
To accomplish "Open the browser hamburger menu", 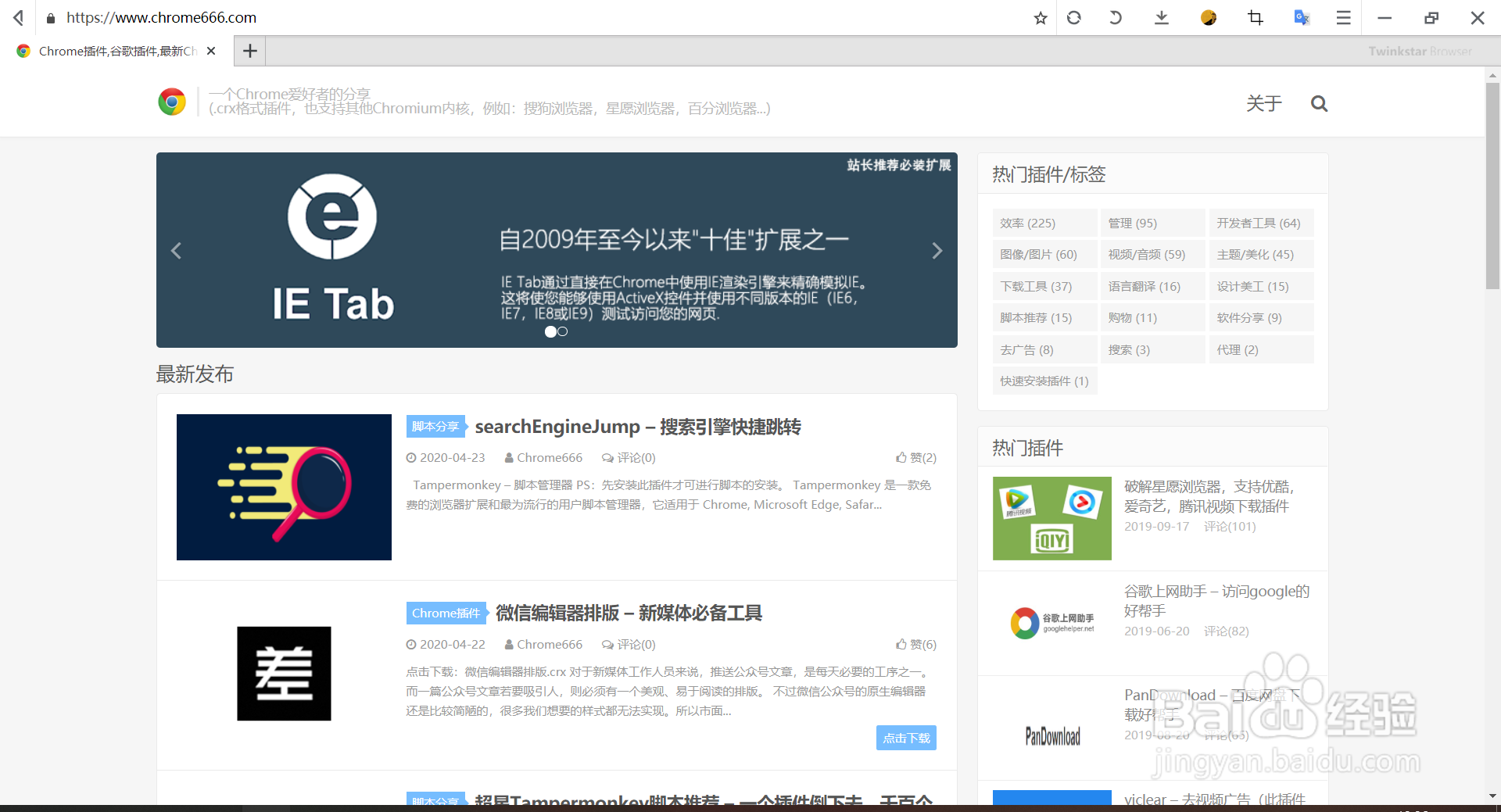I will pyautogui.click(x=1344, y=17).
